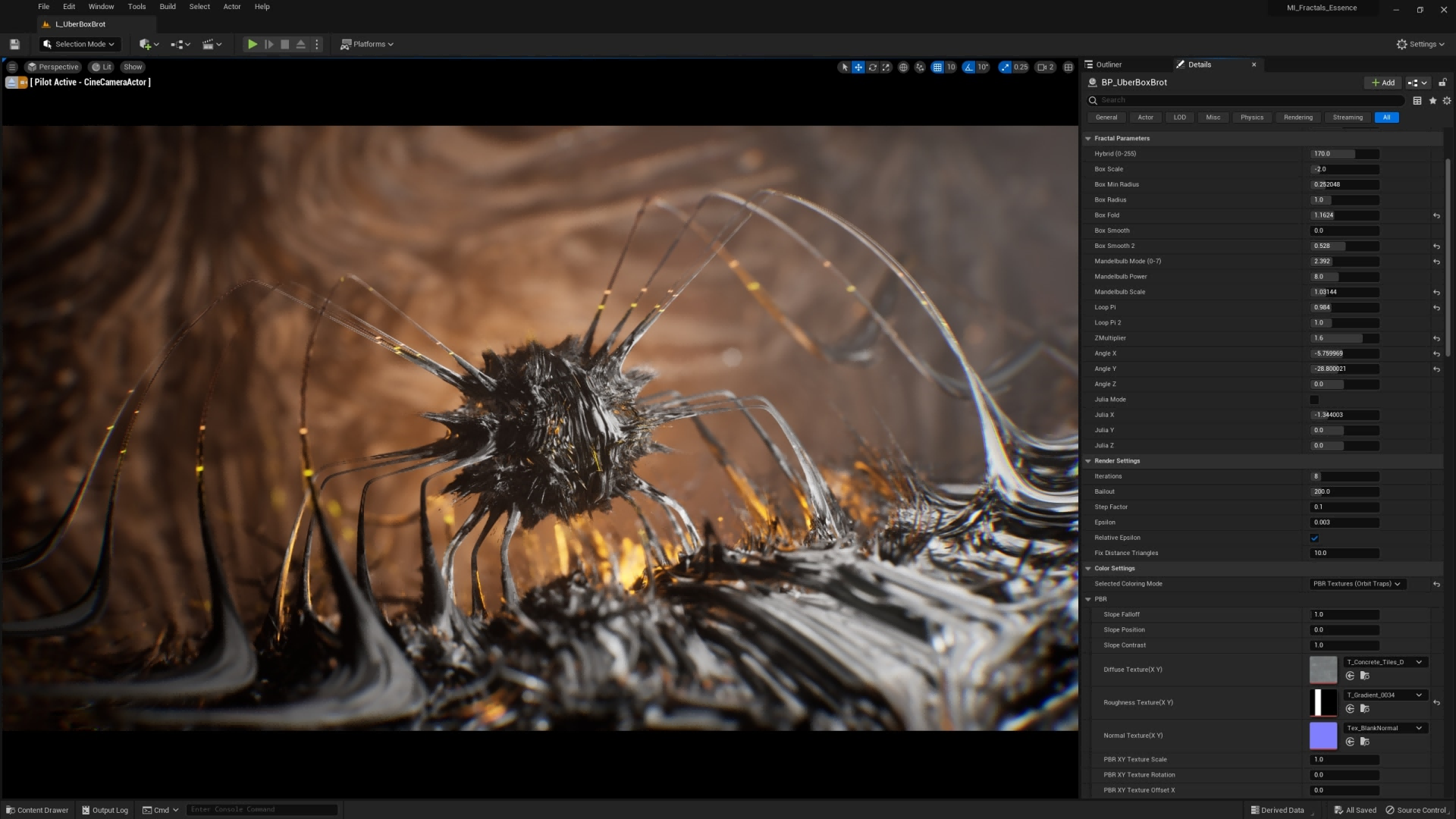The image size is (1456, 819).
Task: Enable Fix Distance Triangles toggle
Action: click(x=1315, y=553)
